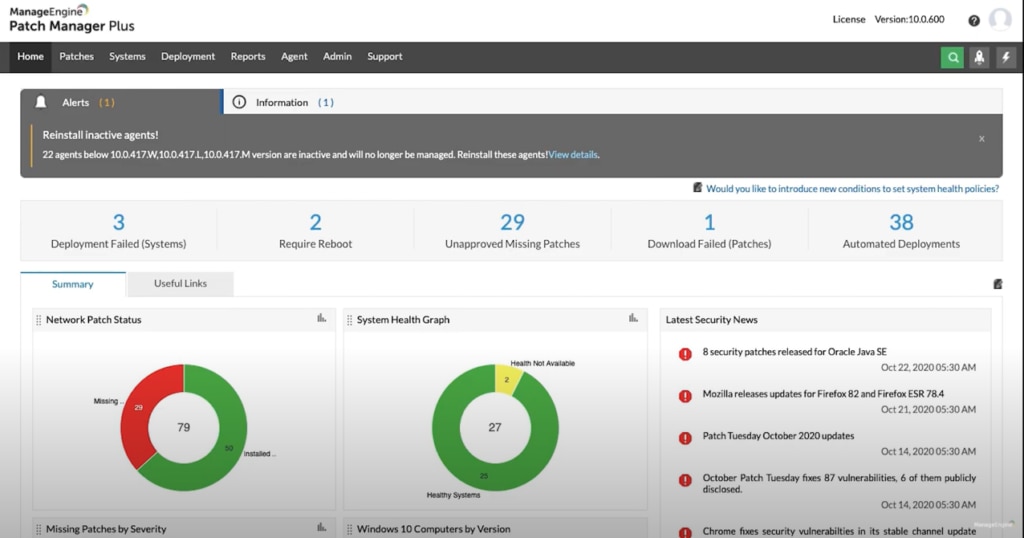Open news: Patch Tuesday October 2020 updates
The image size is (1024, 538).
[x=778, y=435]
